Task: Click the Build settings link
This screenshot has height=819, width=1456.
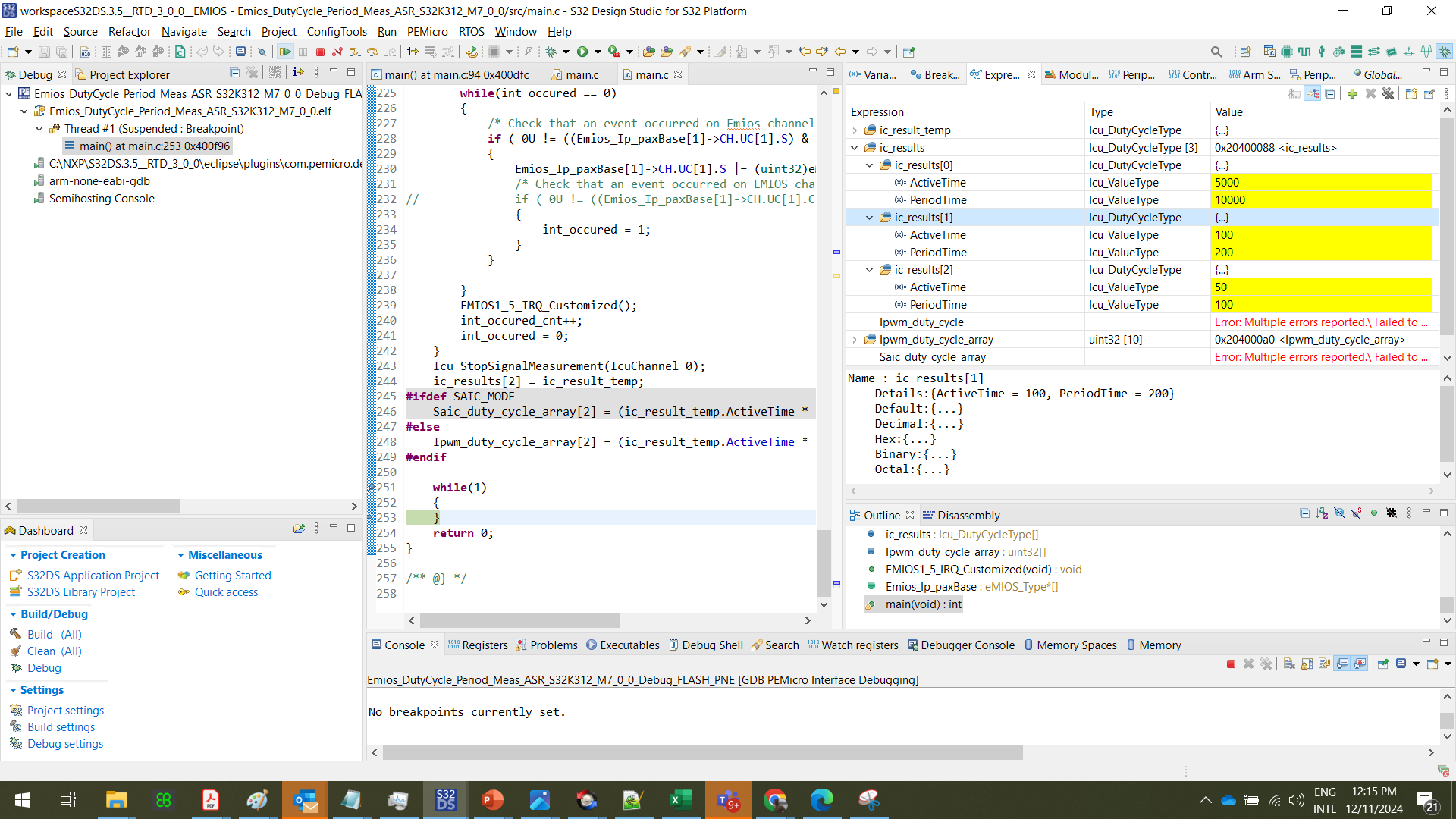Action: (61, 726)
